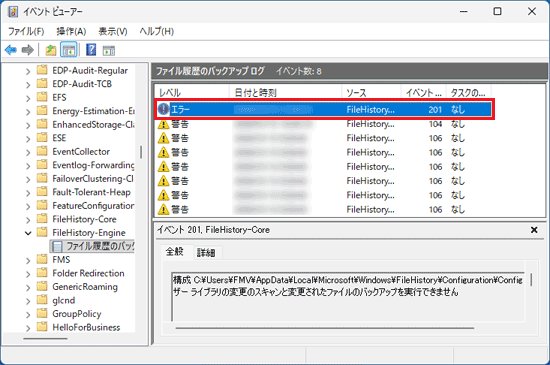
Task: Close the event 201 preview pane
Action: point(534,230)
